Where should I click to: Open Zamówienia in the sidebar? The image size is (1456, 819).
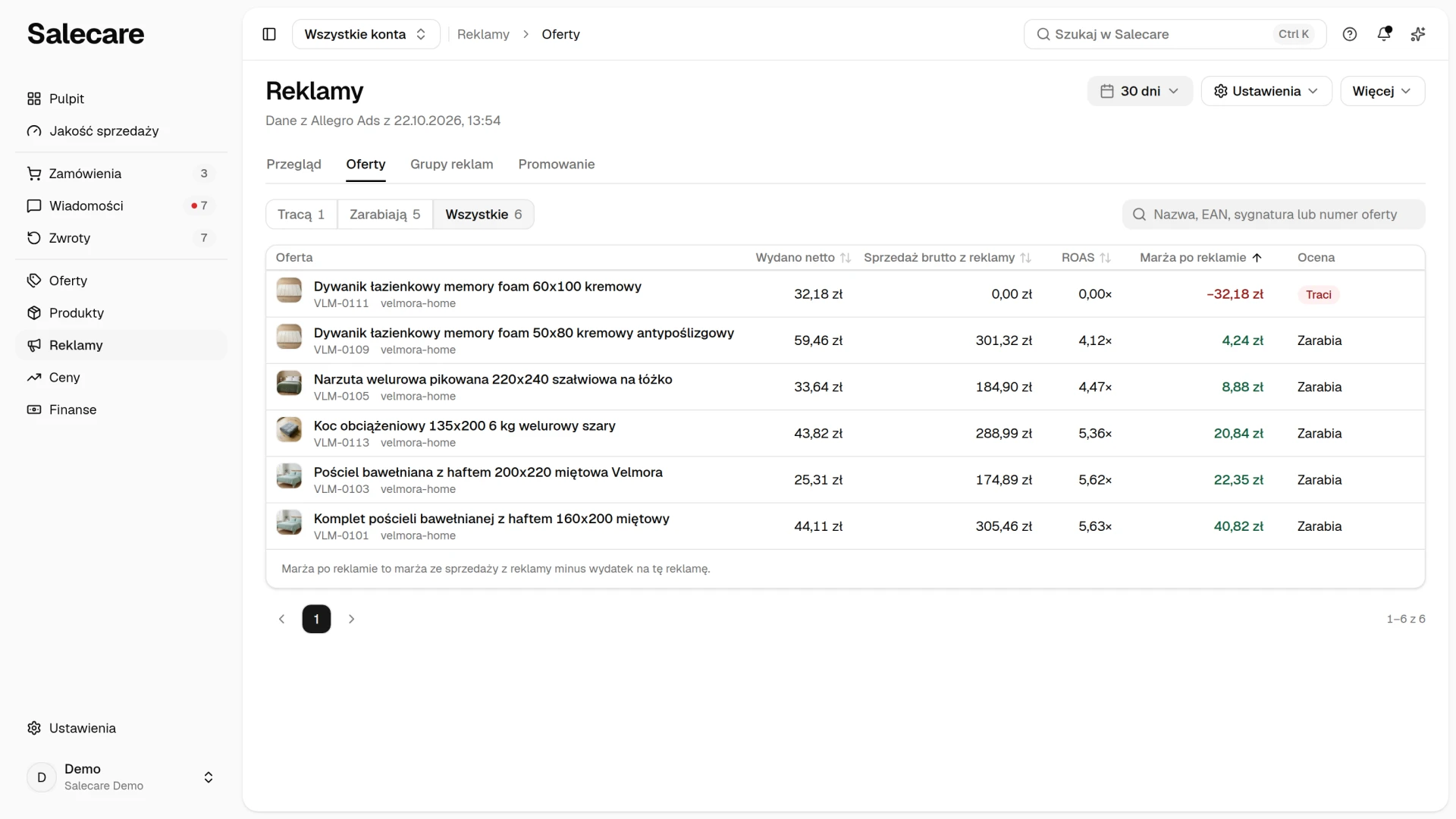click(121, 174)
